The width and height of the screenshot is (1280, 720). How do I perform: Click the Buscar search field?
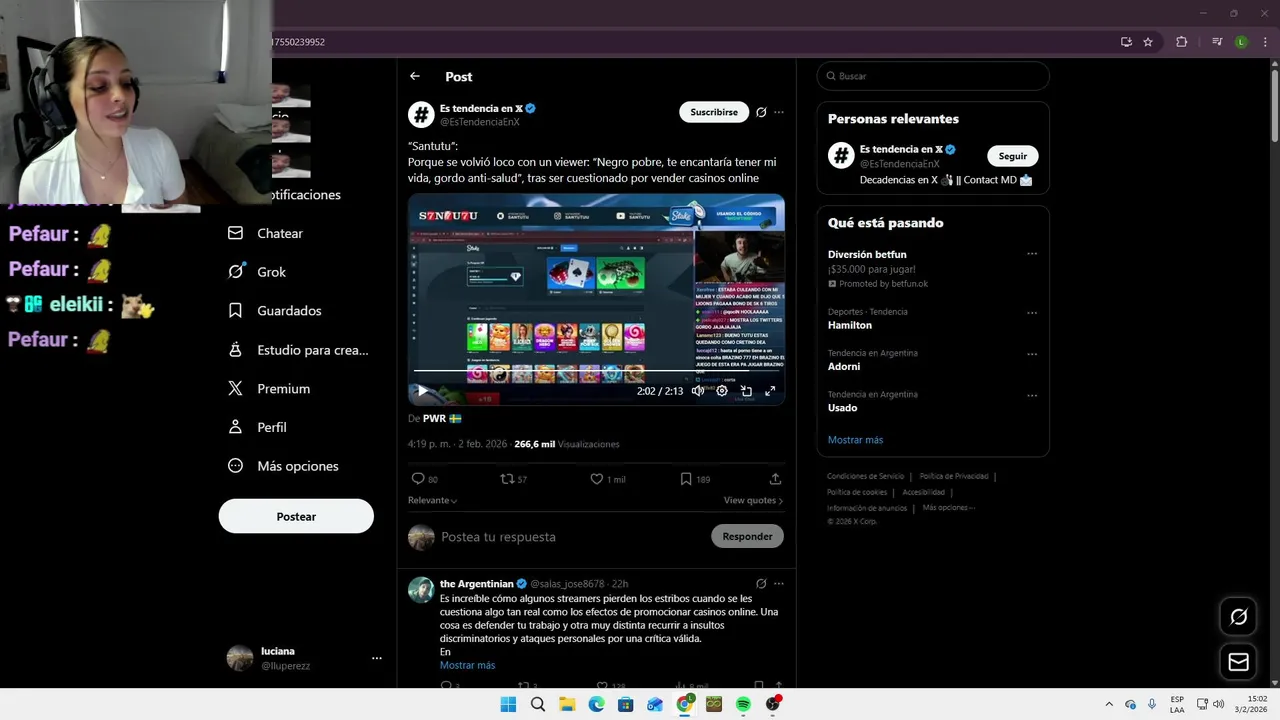pos(933,76)
